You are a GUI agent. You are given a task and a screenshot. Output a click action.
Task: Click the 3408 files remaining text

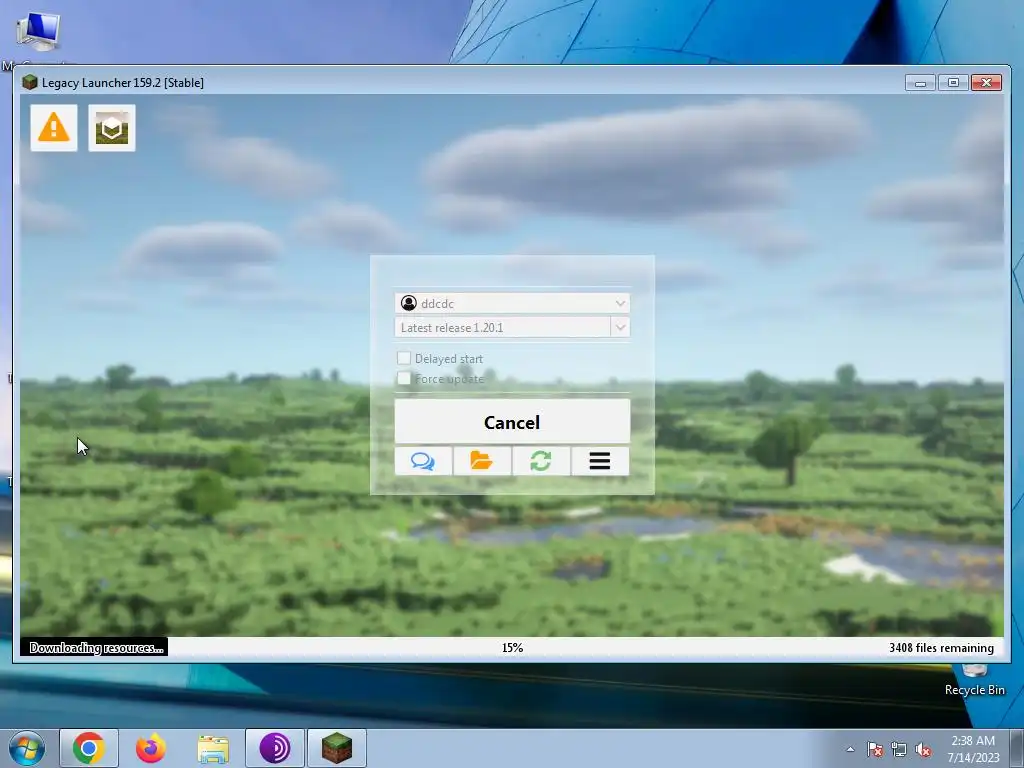pos(941,647)
